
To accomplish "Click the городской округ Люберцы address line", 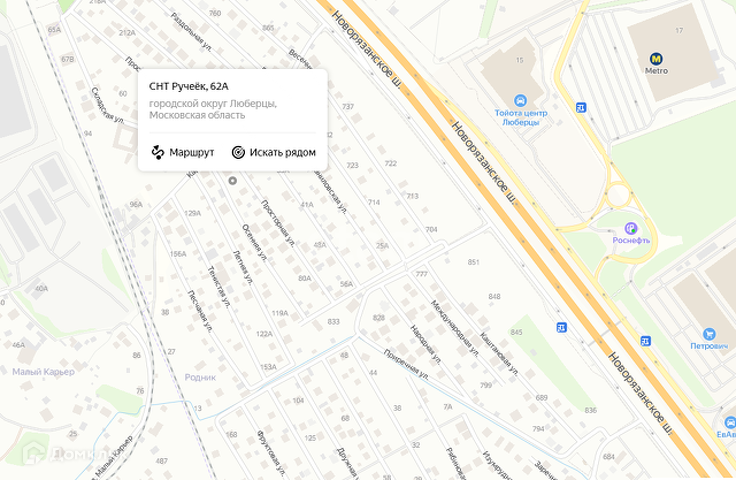I will pos(213,103).
